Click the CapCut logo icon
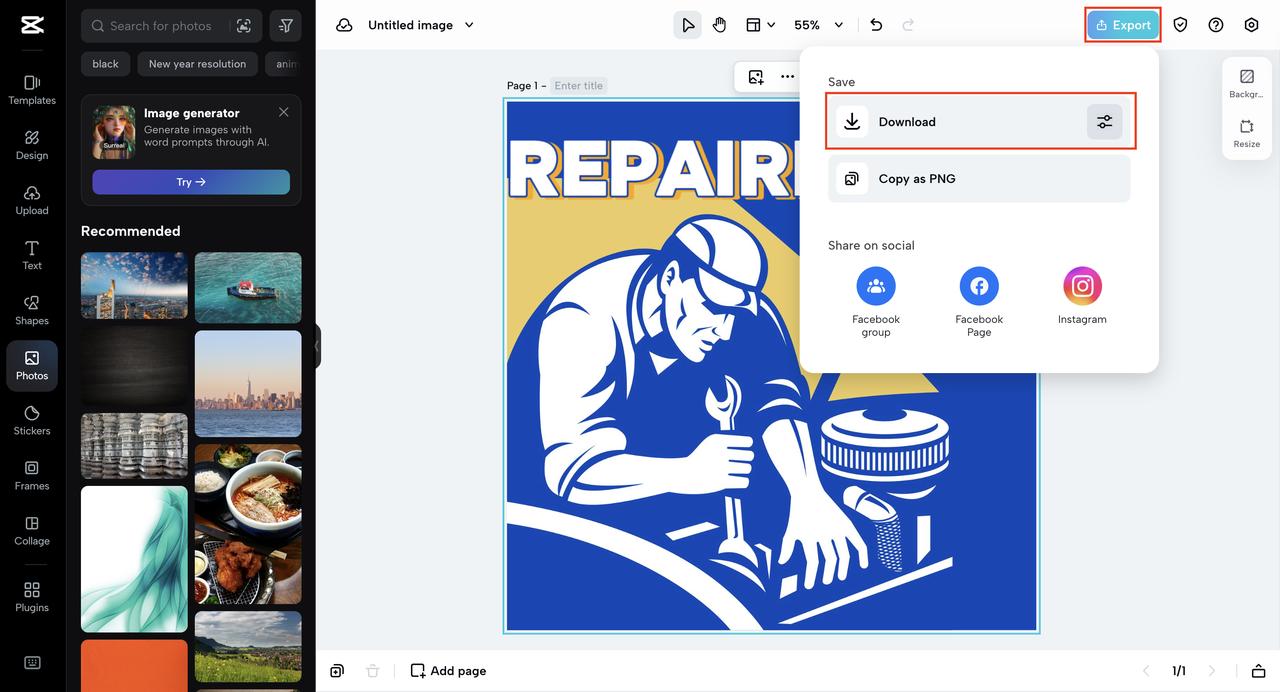This screenshot has height=692, width=1280. tap(32, 25)
